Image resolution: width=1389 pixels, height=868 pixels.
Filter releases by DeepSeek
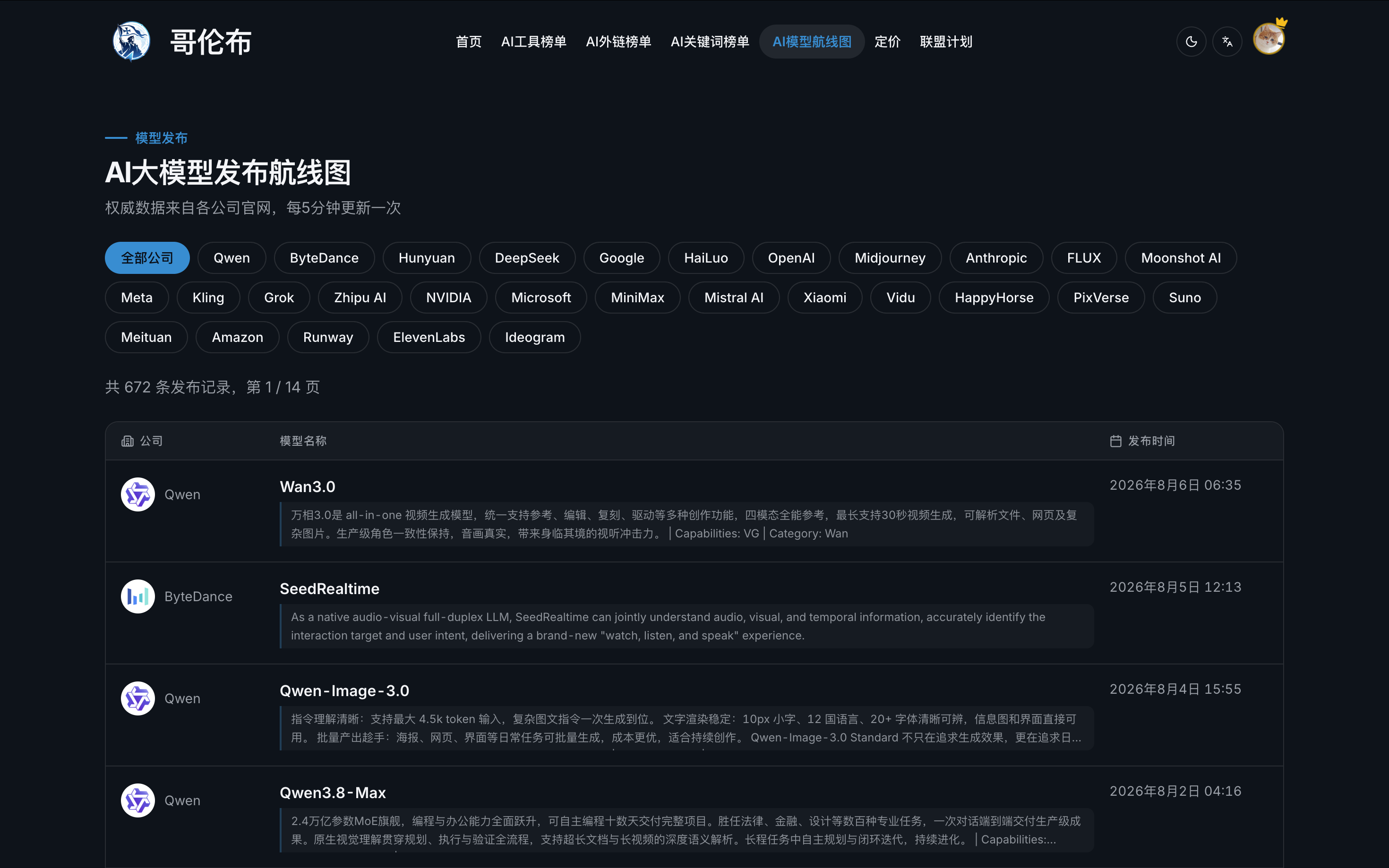(527, 258)
